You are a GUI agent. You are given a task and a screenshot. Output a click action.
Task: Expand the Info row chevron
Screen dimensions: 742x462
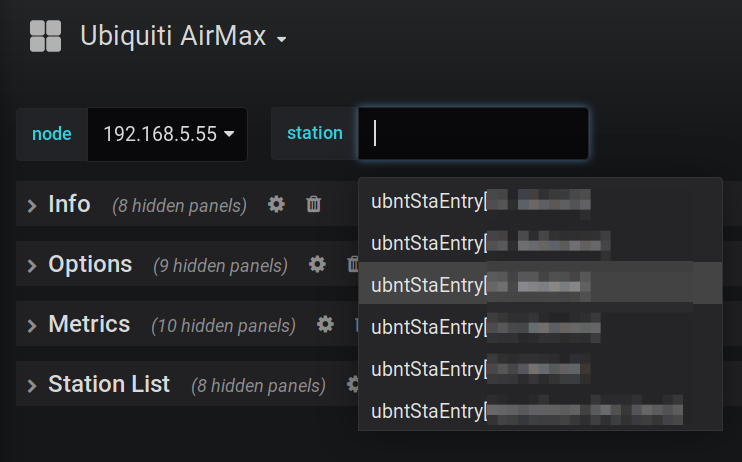33,205
